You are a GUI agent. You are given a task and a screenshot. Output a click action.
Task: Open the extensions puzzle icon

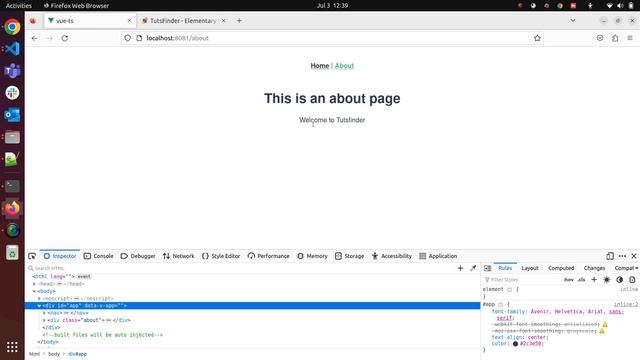coord(615,38)
